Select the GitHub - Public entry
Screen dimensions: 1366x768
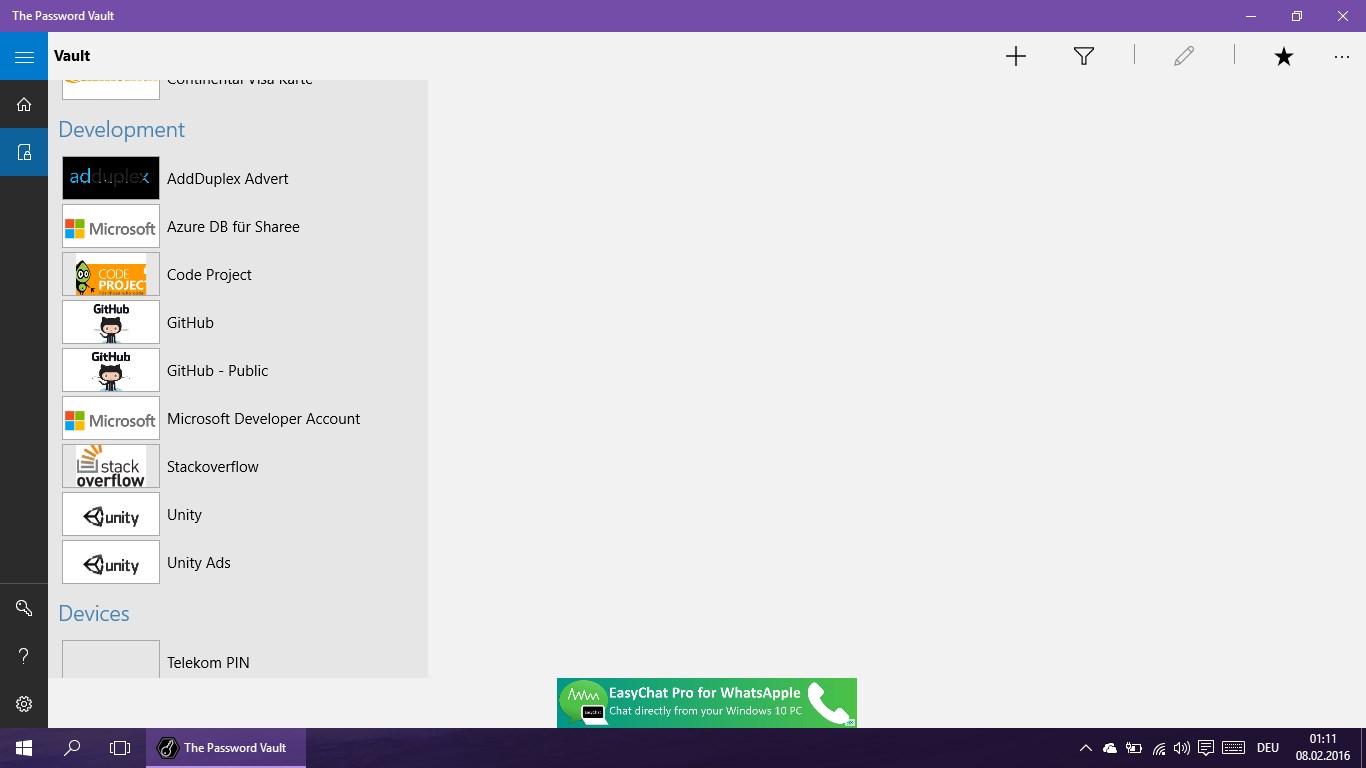click(x=217, y=371)
